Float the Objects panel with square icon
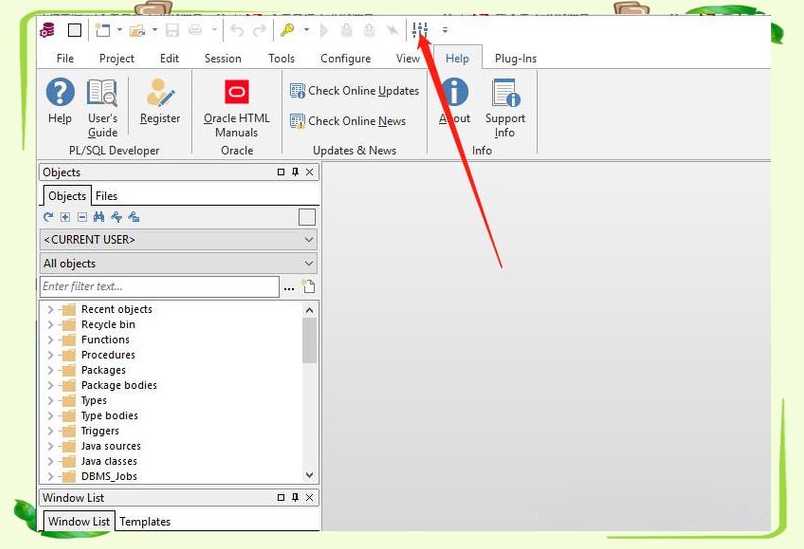This screenshot has width=804, height=549. pyautogui.click(x=280, y=172)
